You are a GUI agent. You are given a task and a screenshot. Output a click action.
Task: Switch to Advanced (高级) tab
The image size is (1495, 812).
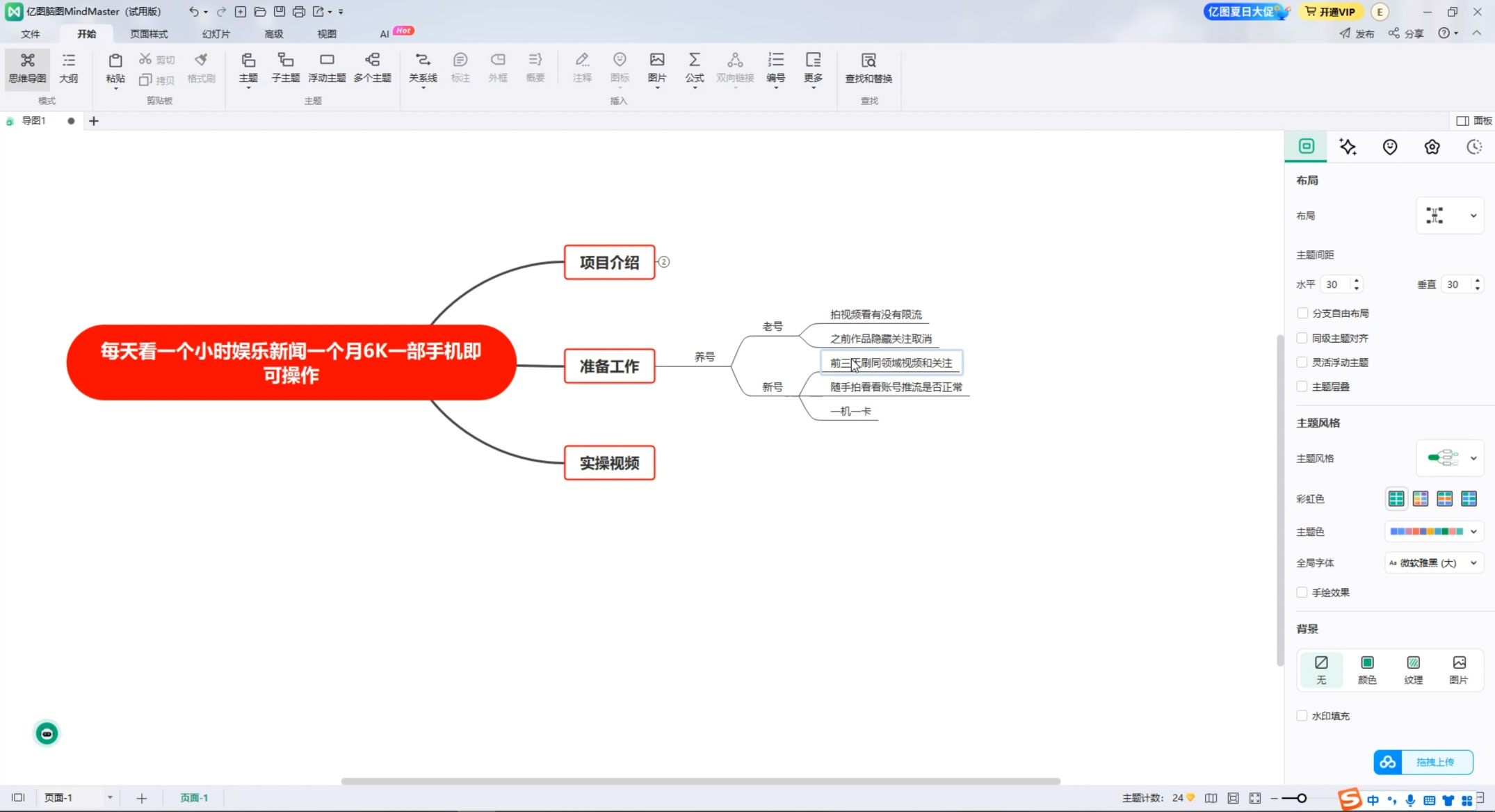[x=273, y=33]
